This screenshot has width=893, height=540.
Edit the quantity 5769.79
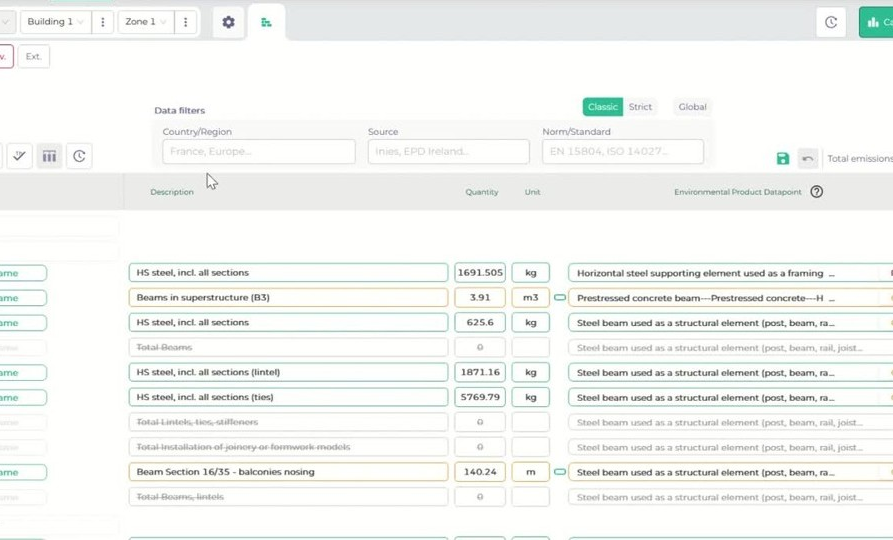pyautogui.click(x=480, y=397)
